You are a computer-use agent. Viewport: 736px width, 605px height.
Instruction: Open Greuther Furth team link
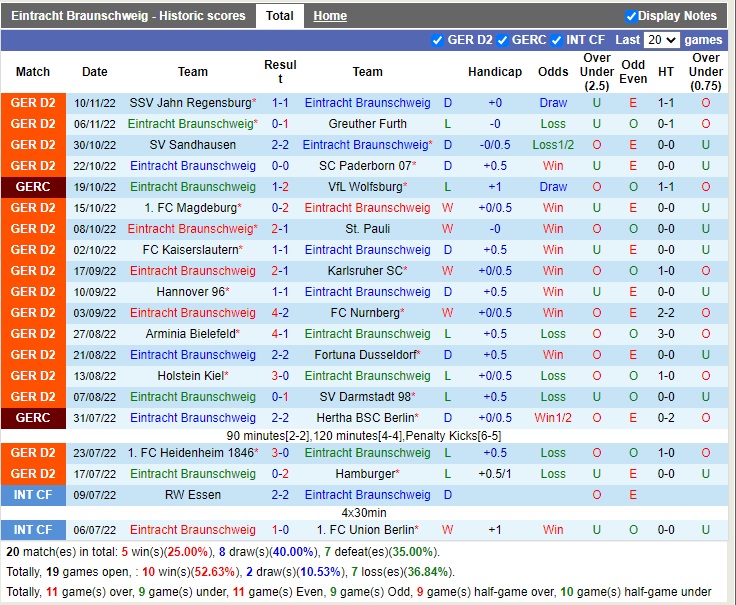coord(368,124)
